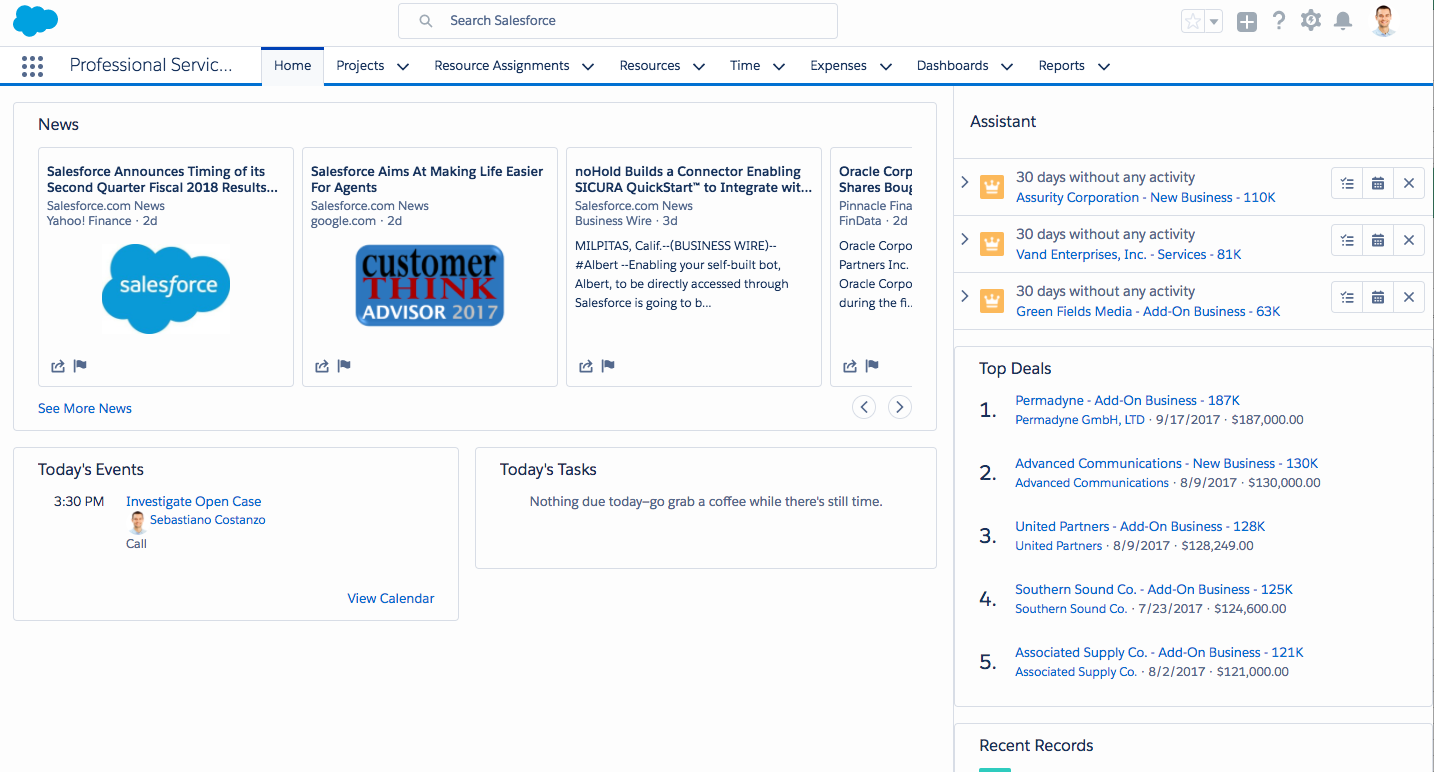Expand the Vand Enterprises assistant item
Screen dimensions: 1434x772
965,239
